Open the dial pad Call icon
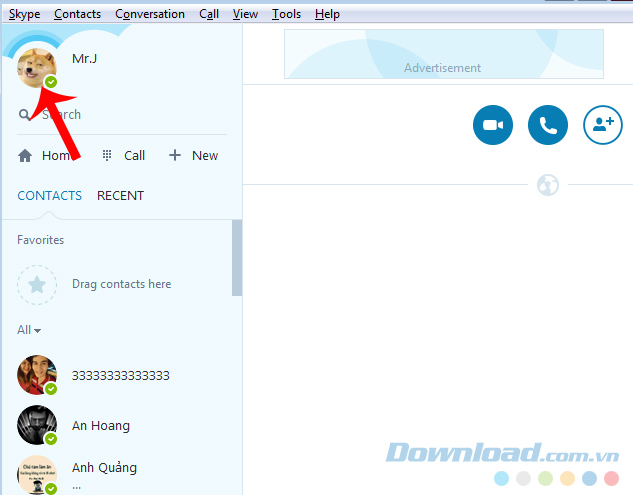 click(107, 155)
